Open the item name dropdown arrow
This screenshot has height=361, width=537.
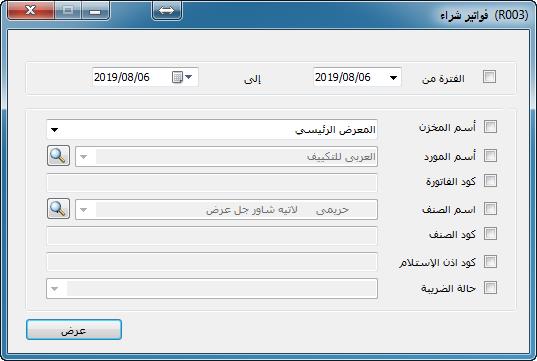tap(84, 210)
